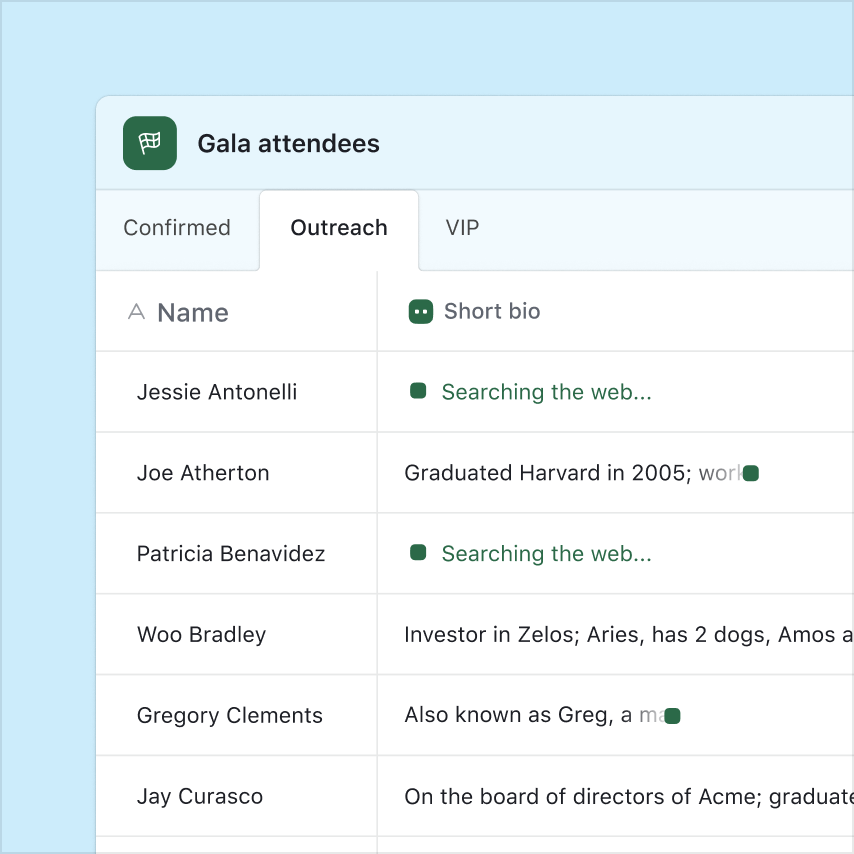Screen dimensions: 854x854
Task: Click the green flag app icon
Action: pos(150,143)
